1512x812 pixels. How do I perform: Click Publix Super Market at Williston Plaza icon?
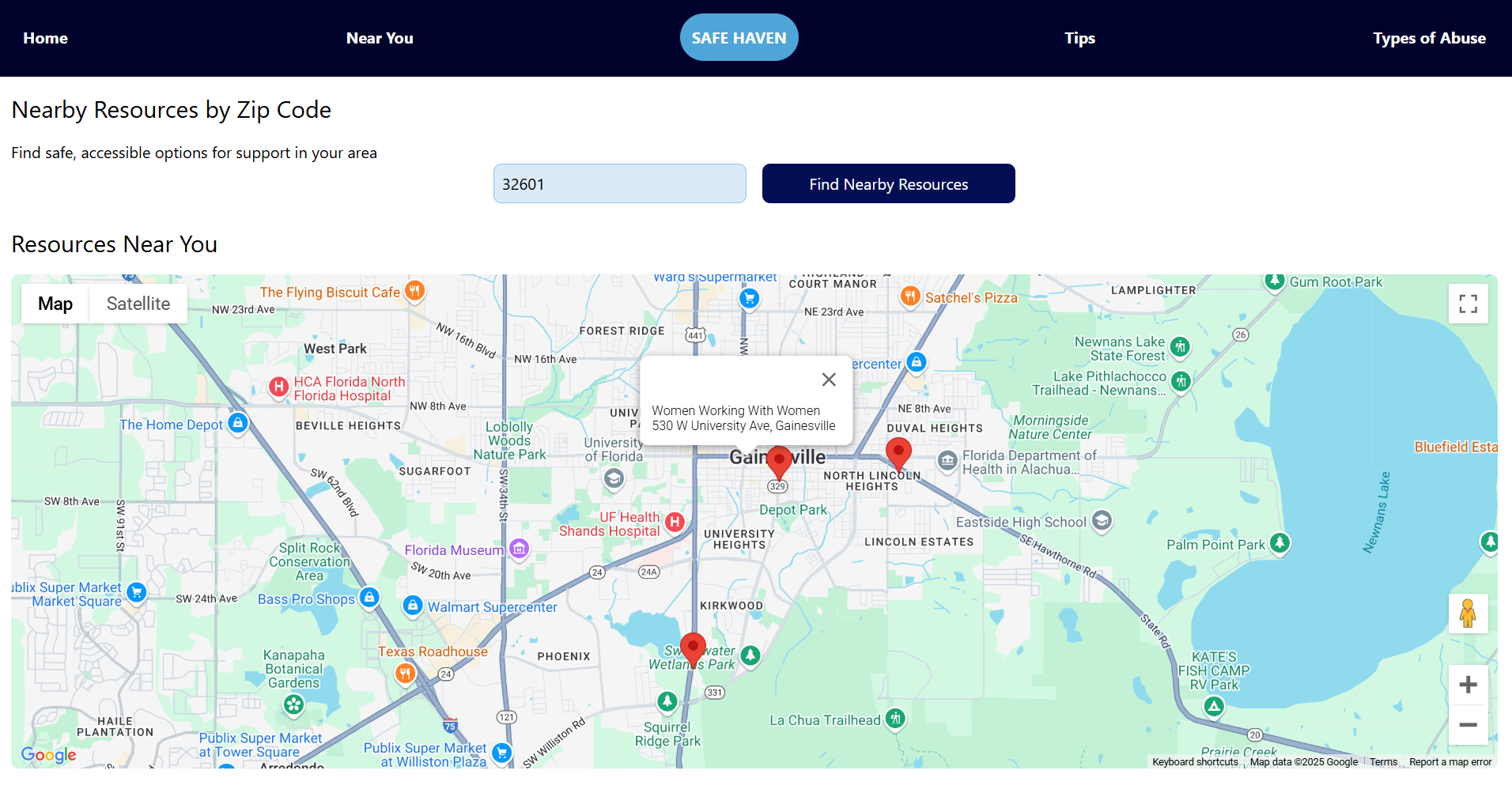(501, 753)
